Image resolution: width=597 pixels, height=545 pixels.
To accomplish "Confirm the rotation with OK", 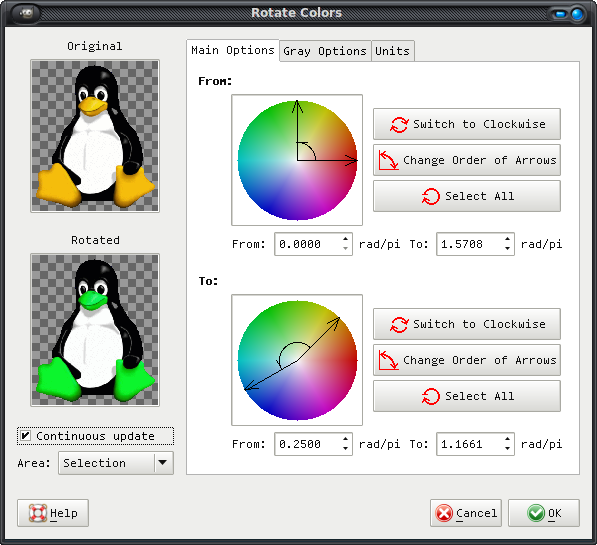I will [544, 513].
